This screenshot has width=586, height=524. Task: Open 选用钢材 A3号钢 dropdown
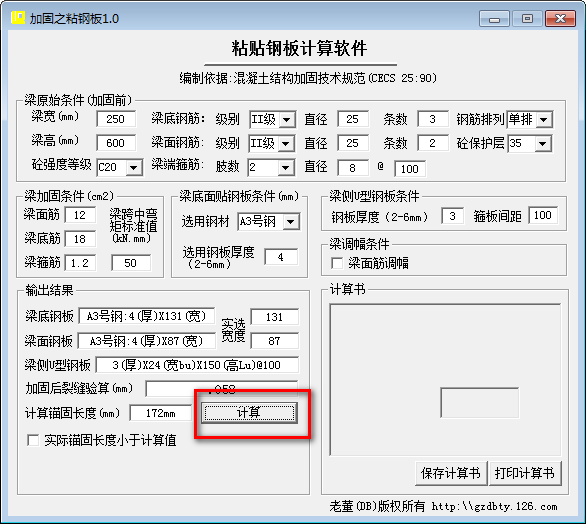pyautogui.click(x=291, y=222)
